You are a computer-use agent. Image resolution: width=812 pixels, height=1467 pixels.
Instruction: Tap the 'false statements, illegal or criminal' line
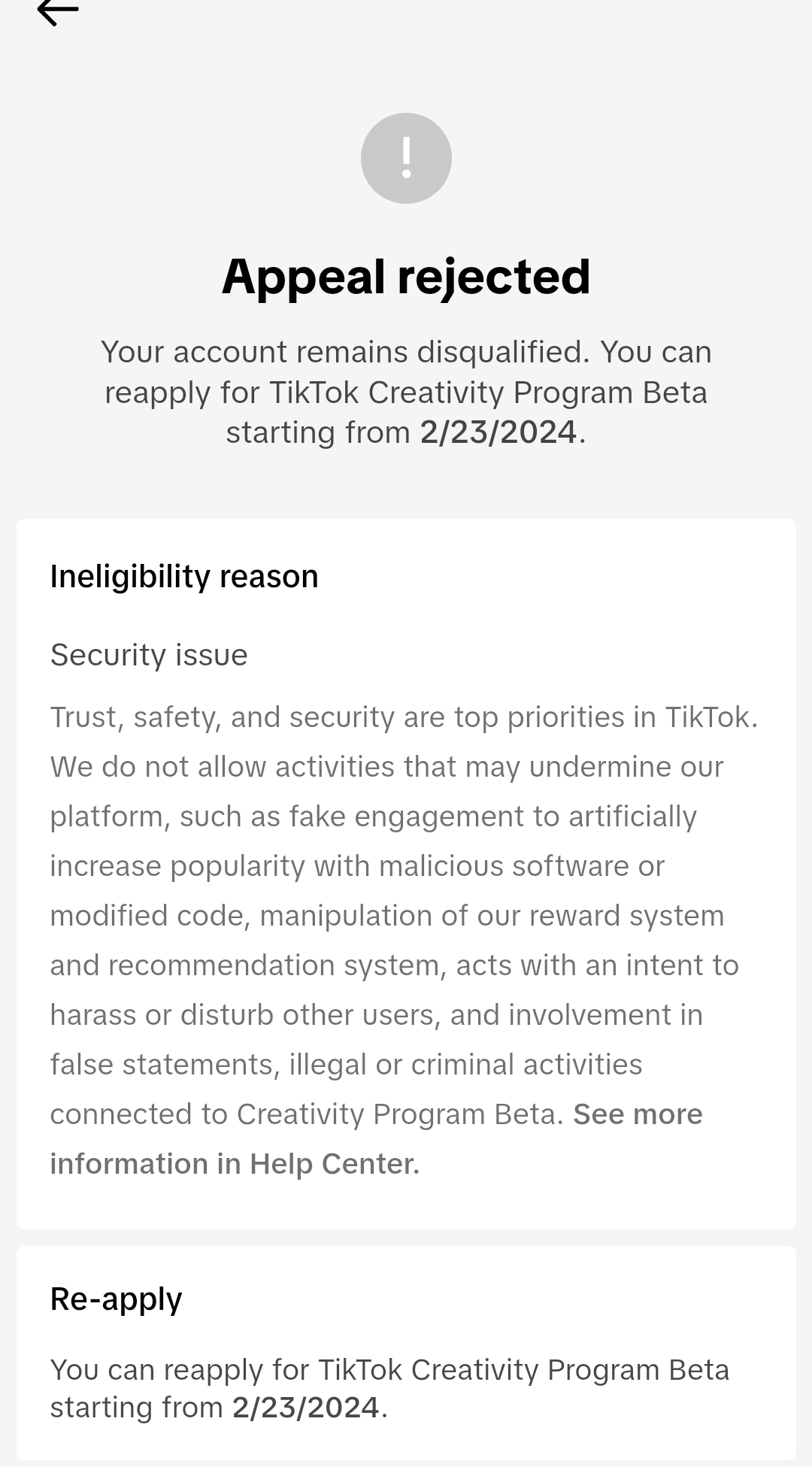(346, 1065)
